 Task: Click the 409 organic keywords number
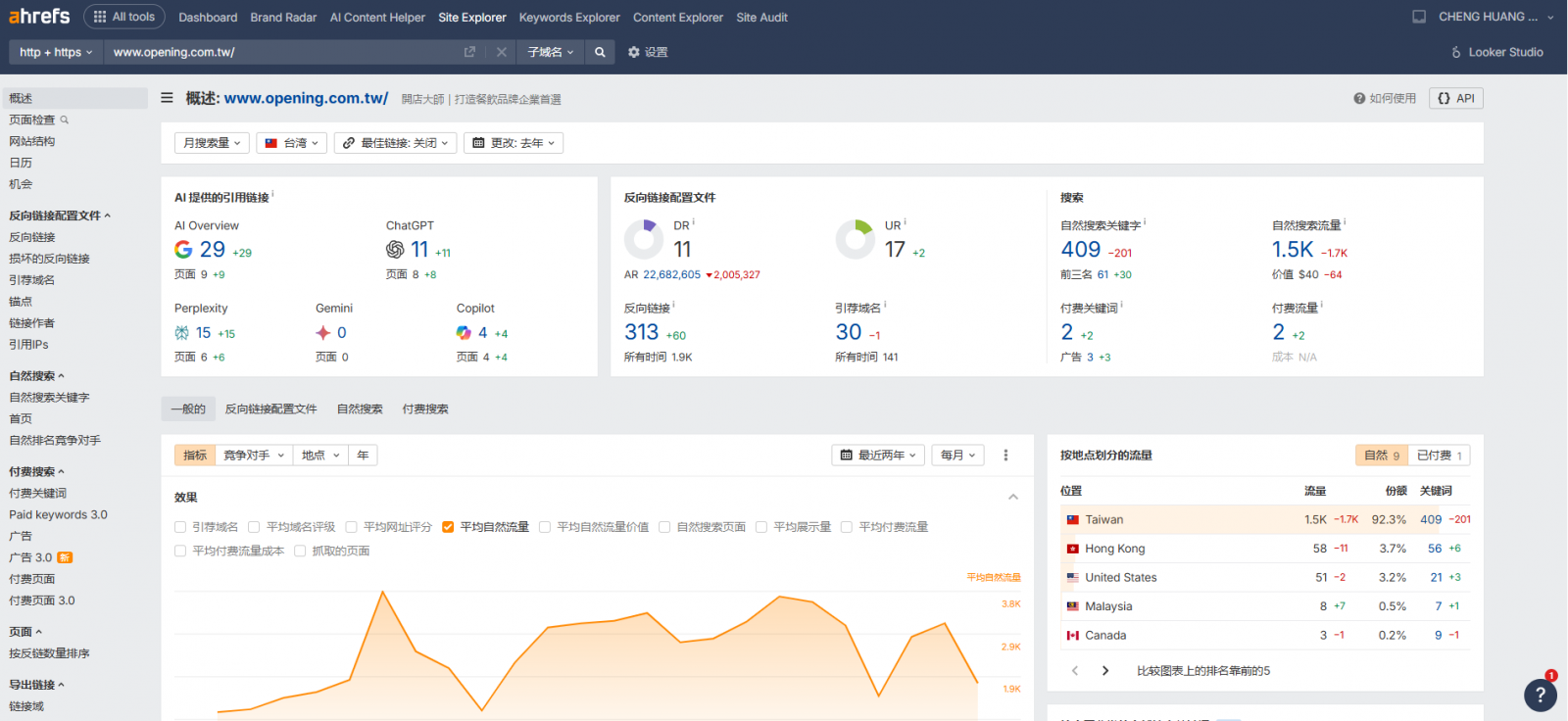[1081, 250]
